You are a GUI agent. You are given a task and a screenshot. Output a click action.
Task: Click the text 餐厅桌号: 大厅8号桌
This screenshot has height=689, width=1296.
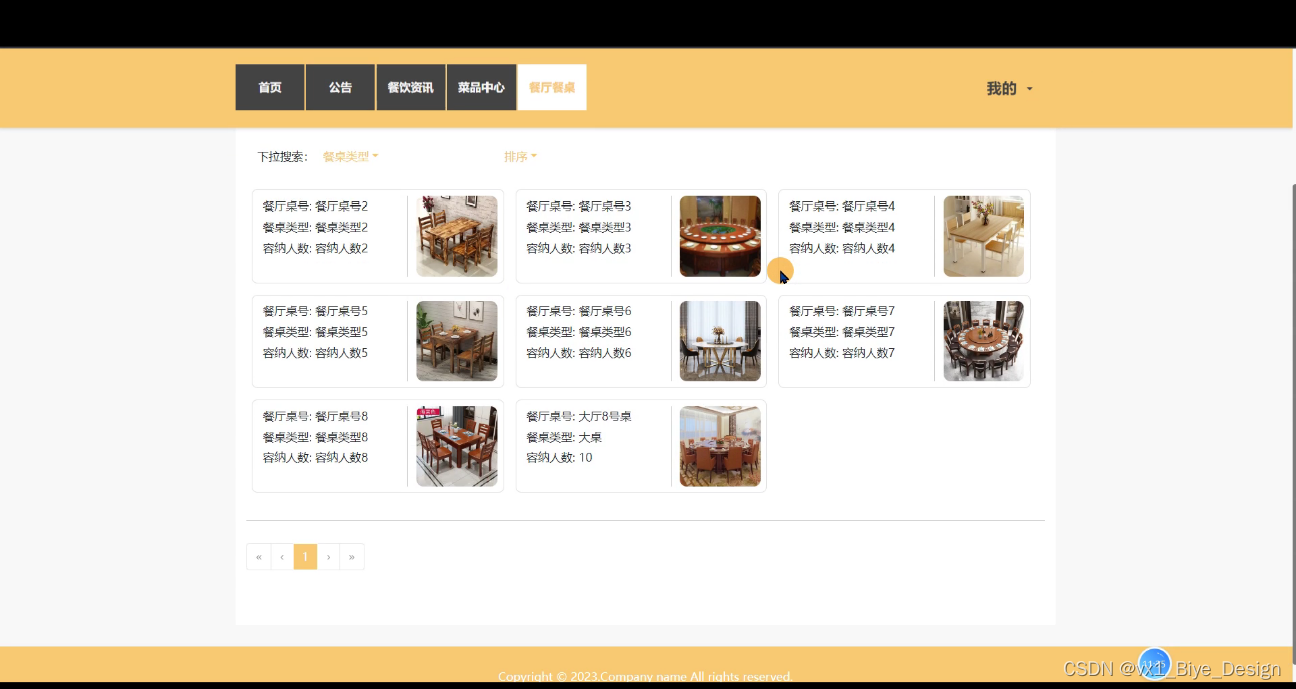(579, 416)
